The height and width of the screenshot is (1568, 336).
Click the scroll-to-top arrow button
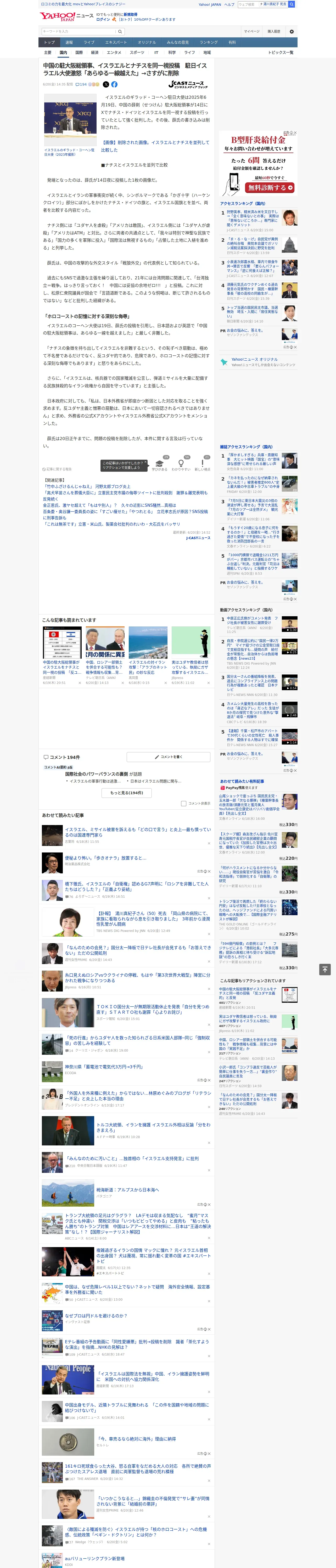325,969
